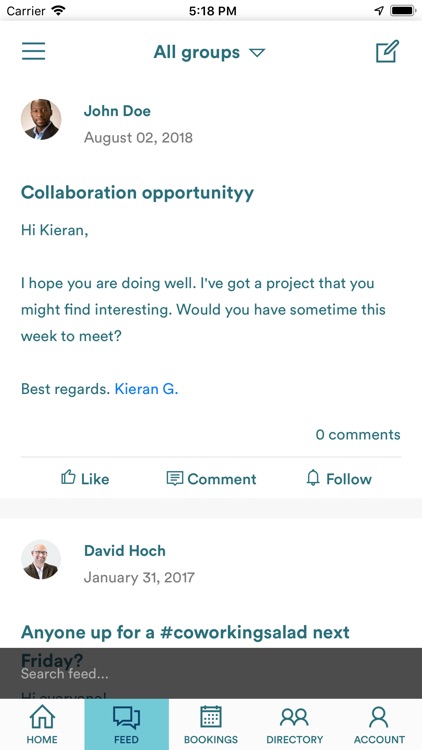Click the Comment button on John's post
This screenshot has width=422, height=750.
point(211,478)
